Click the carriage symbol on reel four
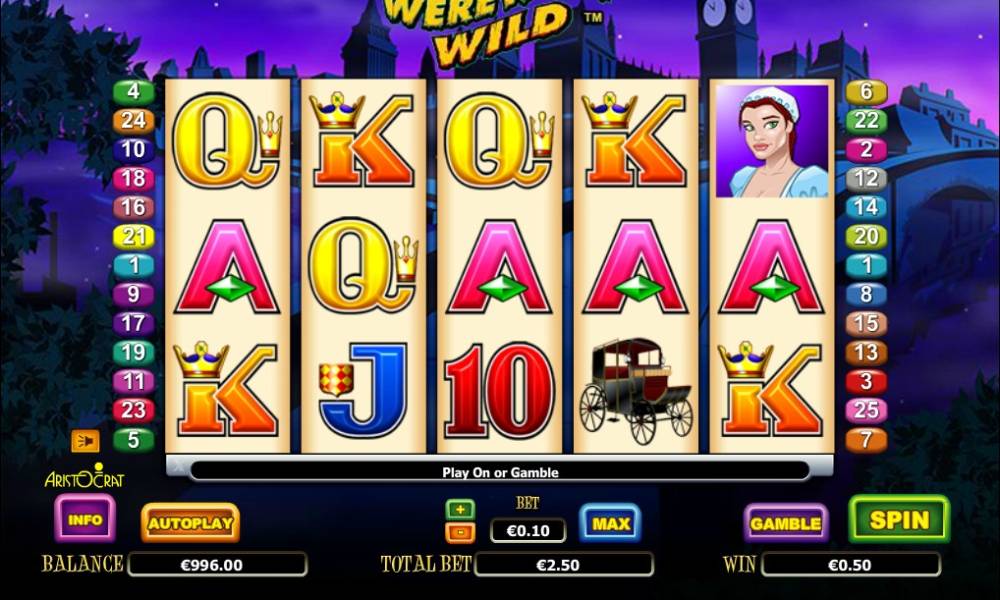Image resolution: width=1000 pixels, height=600 pixels. (x=636, y=390)
